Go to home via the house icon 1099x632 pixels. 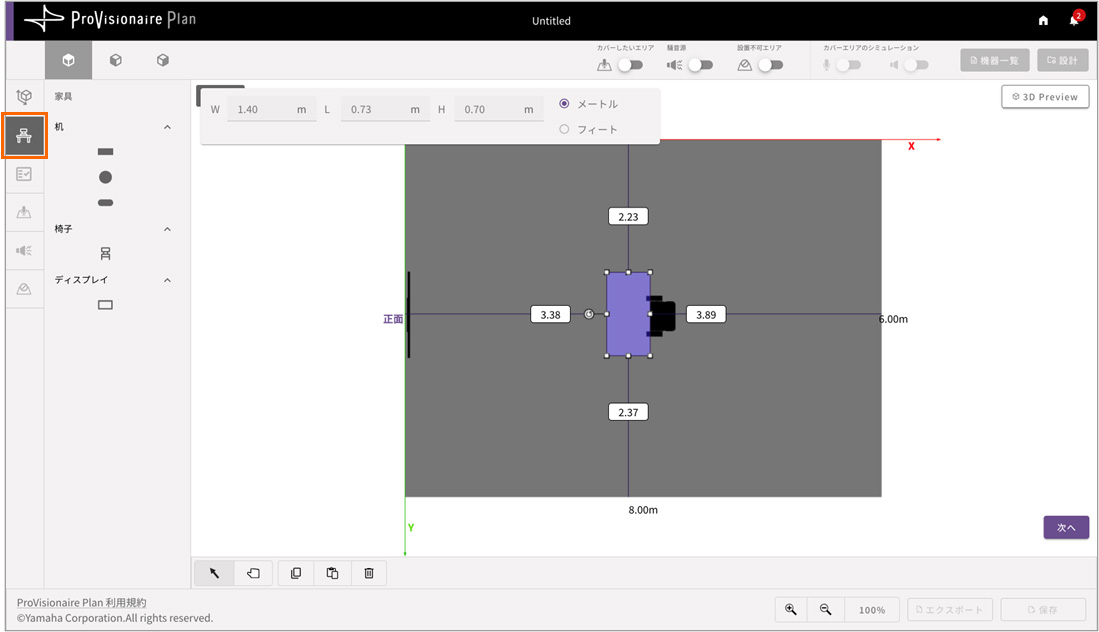1043,20
